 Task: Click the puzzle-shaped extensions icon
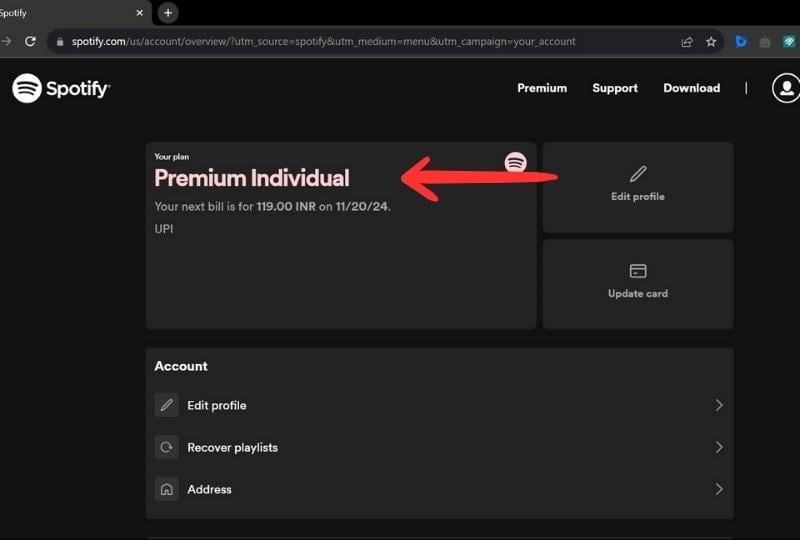765,42
